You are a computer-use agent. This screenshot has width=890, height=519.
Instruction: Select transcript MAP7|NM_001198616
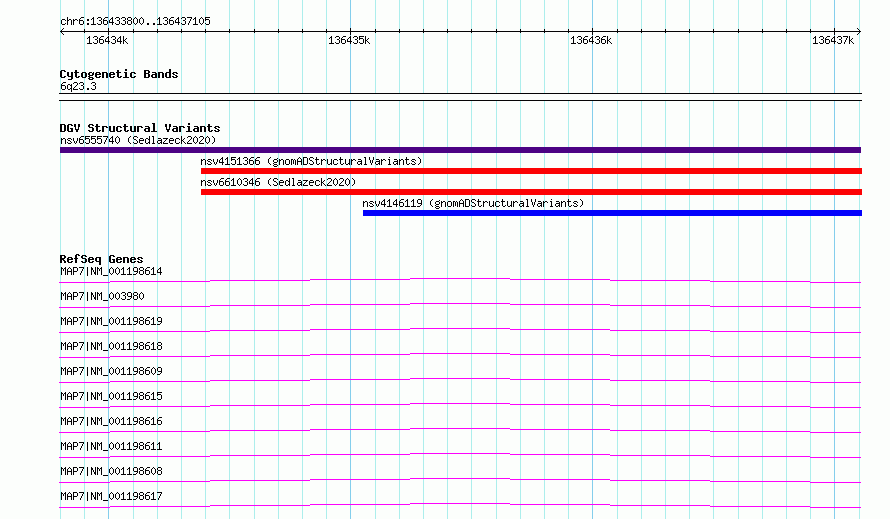click(x=111, y=421)
